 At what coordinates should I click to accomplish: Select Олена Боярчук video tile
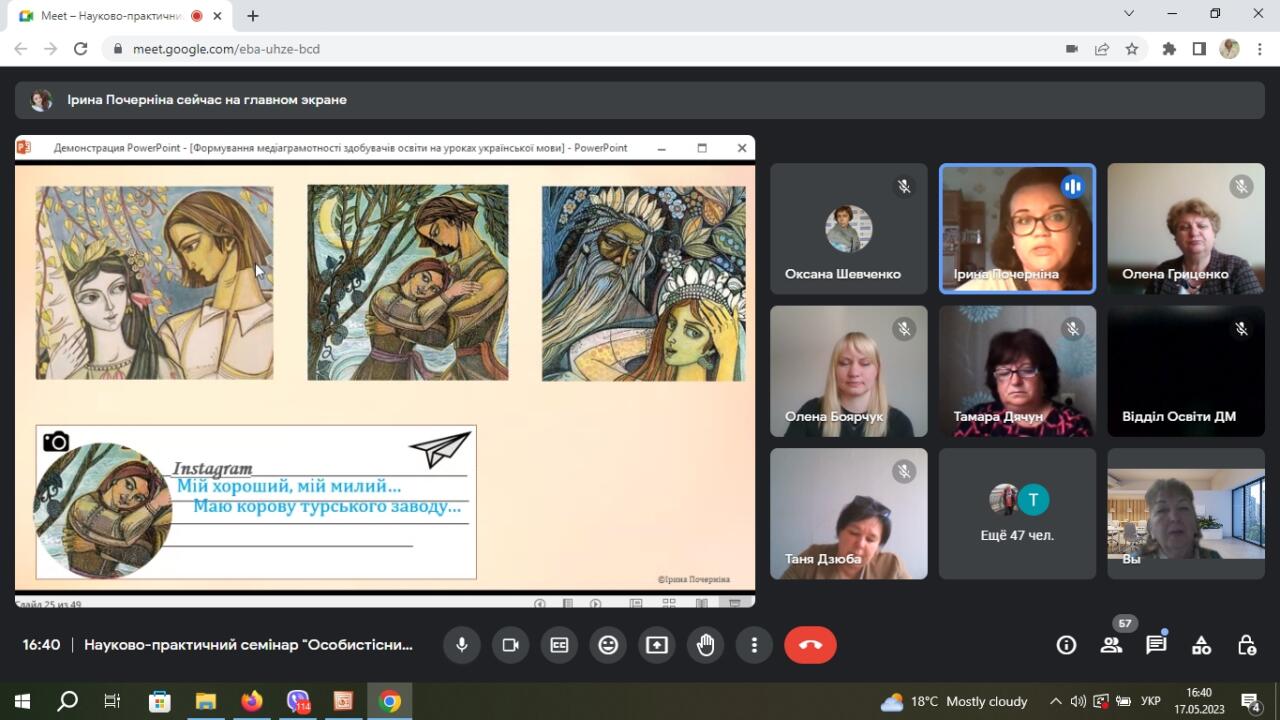pos(848,371)
